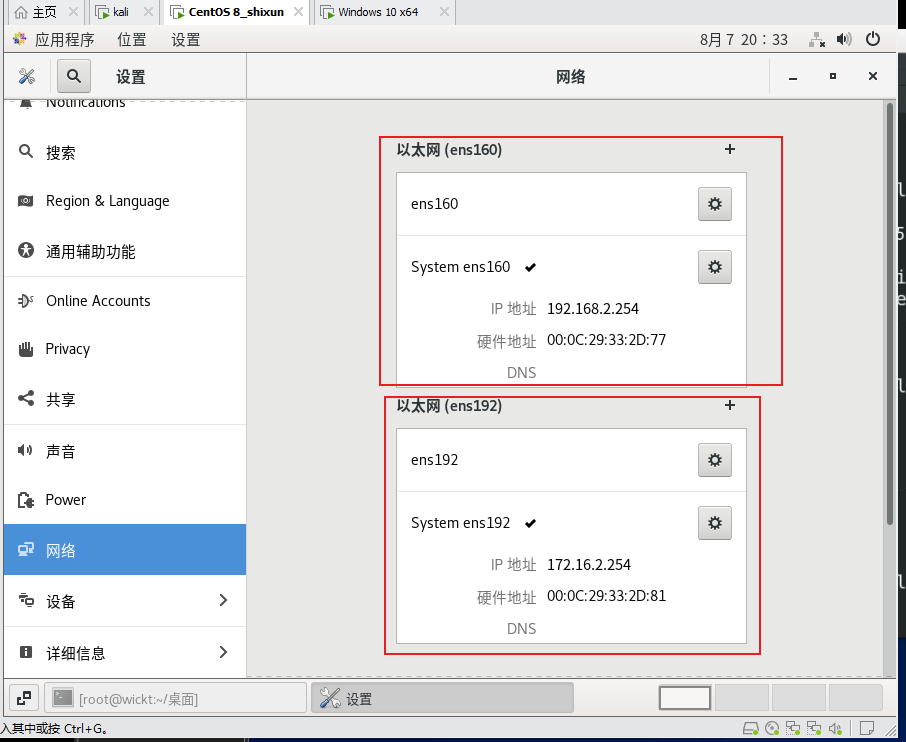Open 共享 sharing settings
Screen dimensions: 906x742
click(125, 399)
